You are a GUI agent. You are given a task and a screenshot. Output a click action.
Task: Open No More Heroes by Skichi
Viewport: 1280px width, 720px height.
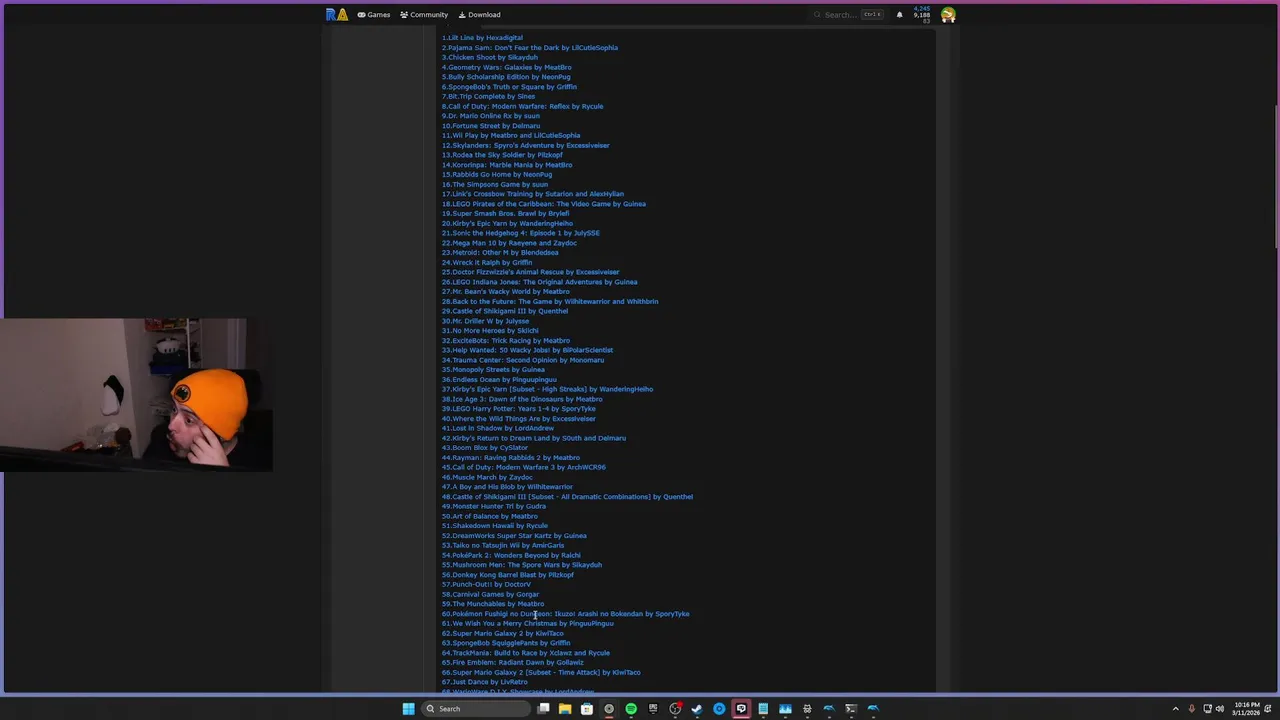[x=490, y=330]
